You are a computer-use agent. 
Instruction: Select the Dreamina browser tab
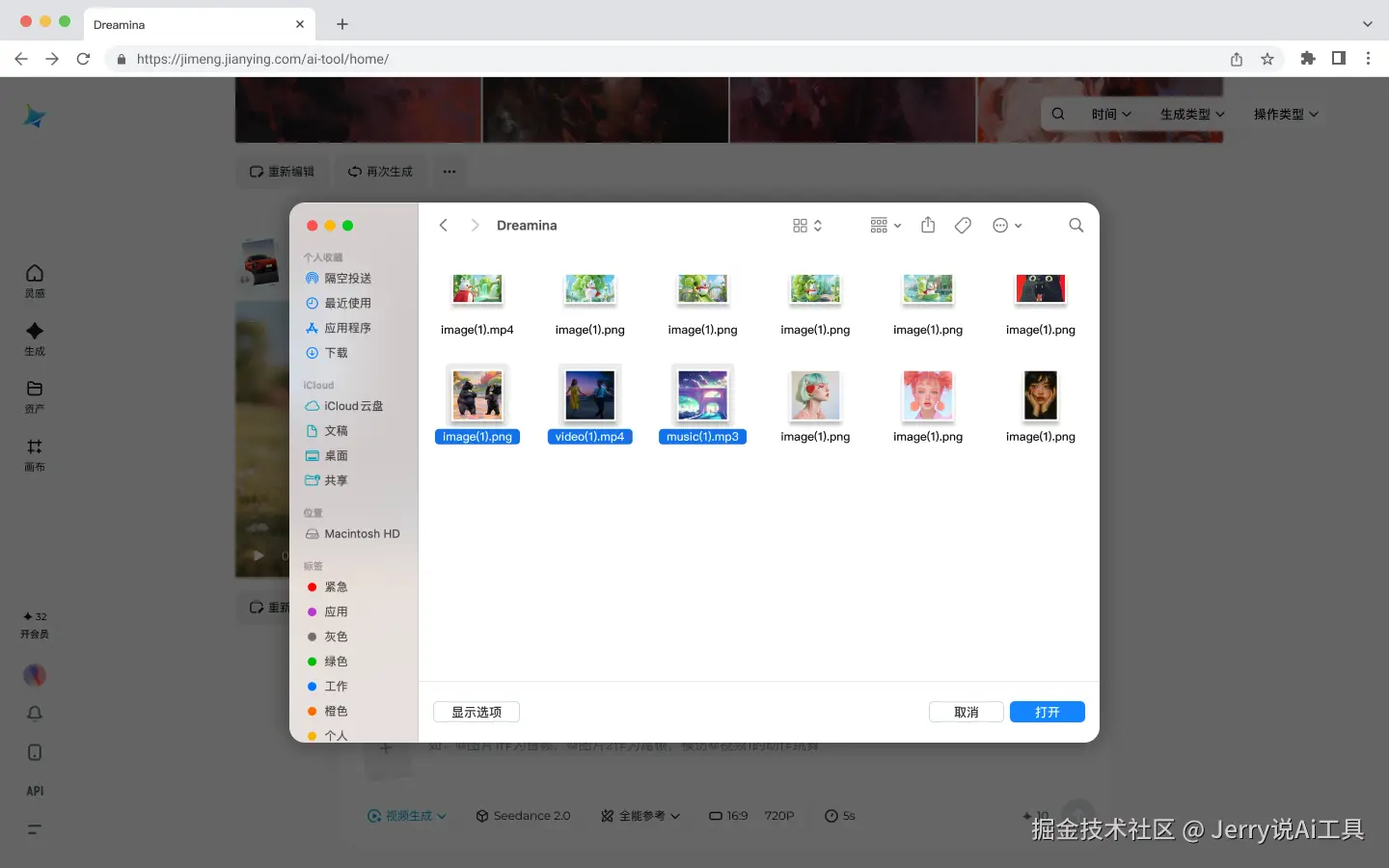tap(200, 24)
